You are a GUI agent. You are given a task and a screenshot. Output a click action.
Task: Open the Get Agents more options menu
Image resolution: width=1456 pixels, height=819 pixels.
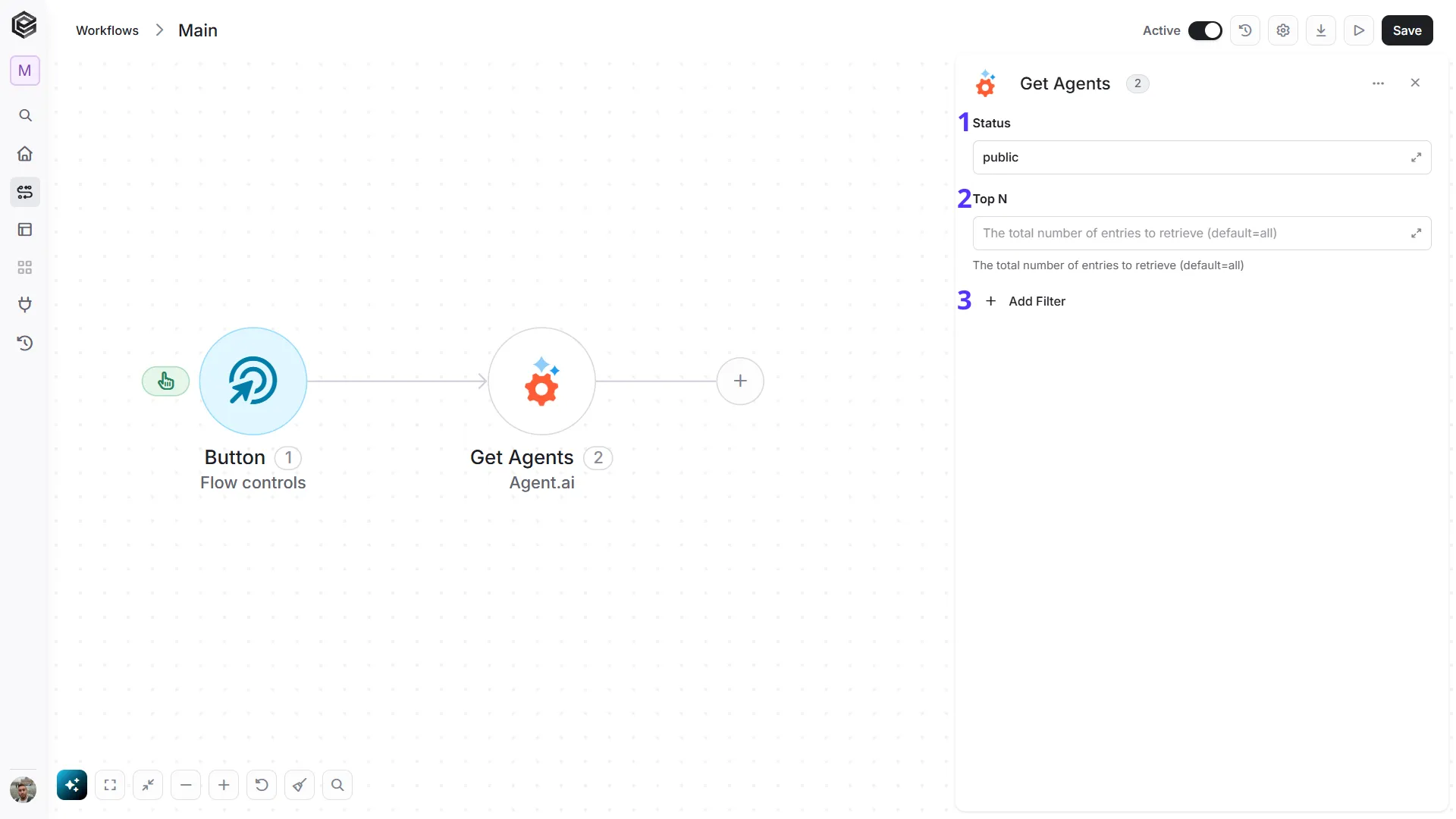click(1378, 83)
